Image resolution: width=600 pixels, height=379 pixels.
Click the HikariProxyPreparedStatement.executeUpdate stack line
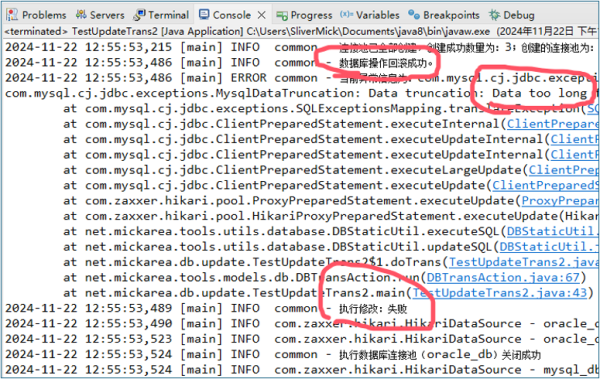pos(331,216)
